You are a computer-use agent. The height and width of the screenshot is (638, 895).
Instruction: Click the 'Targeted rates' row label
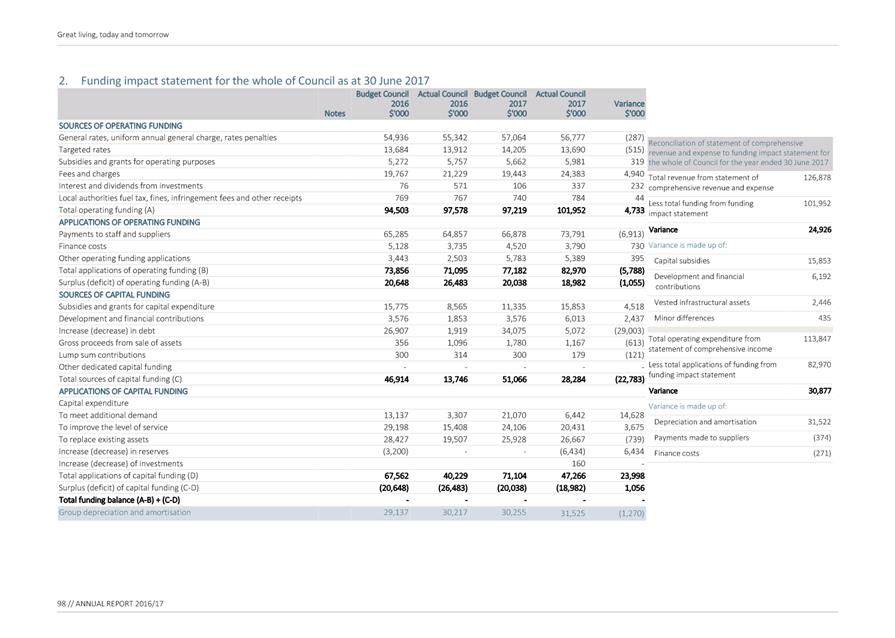pos(84,150)
